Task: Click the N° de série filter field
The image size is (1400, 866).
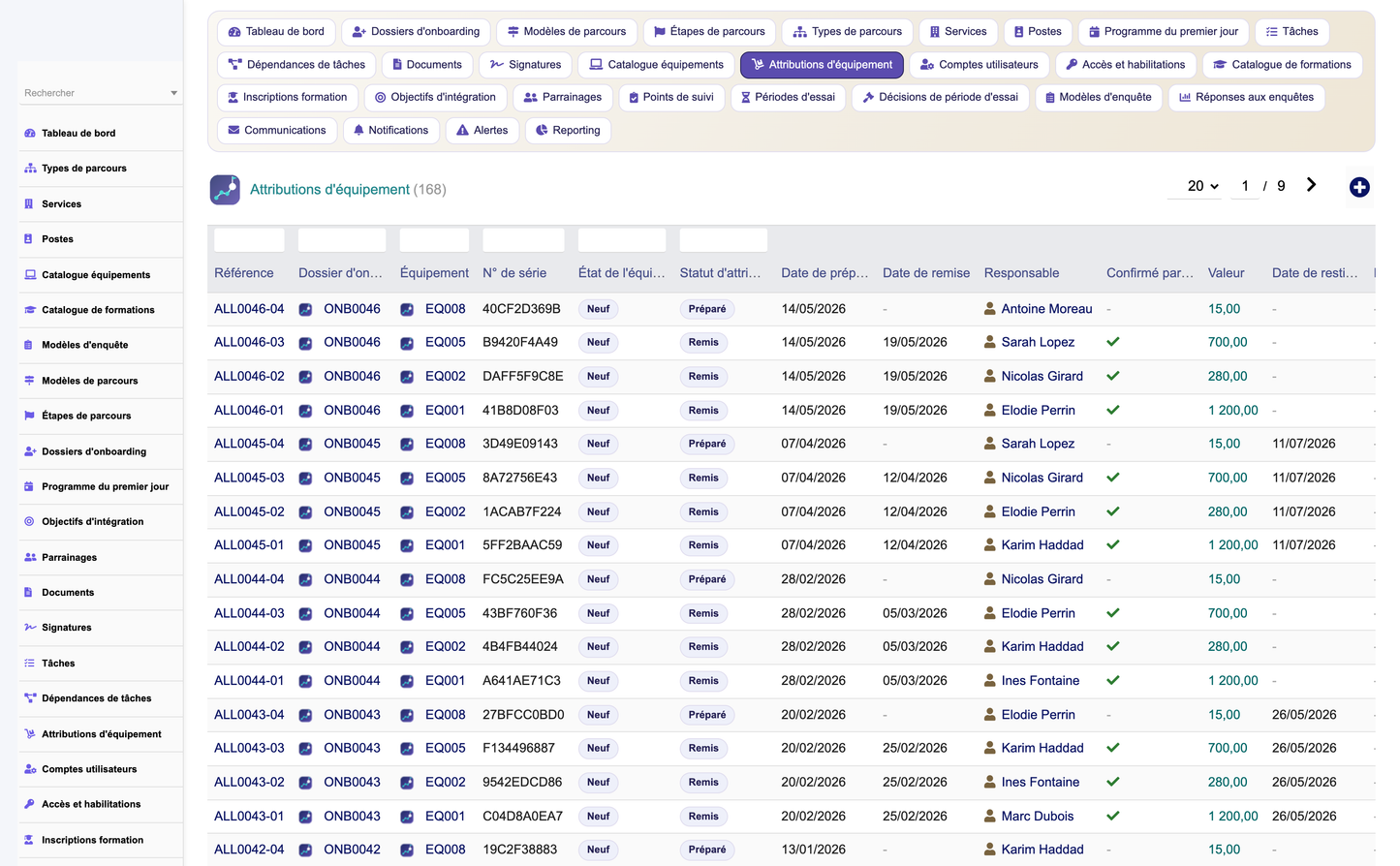Action: pyautogui.click(x=523, y=240)
